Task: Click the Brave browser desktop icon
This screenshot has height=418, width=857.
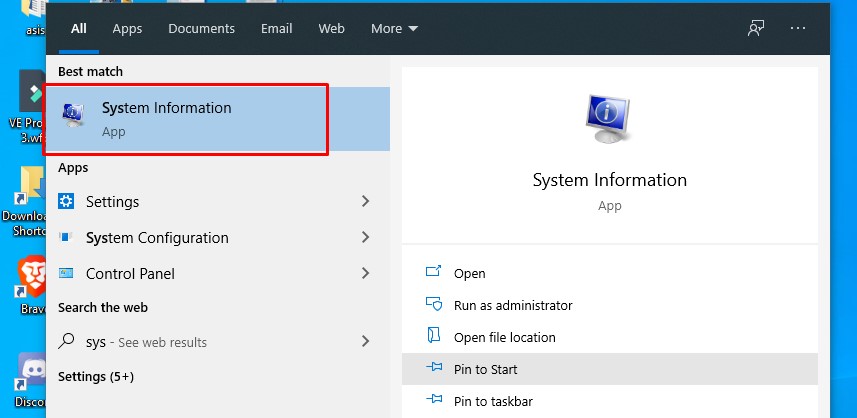Action: pyautogui.click(x=32, y=278)
